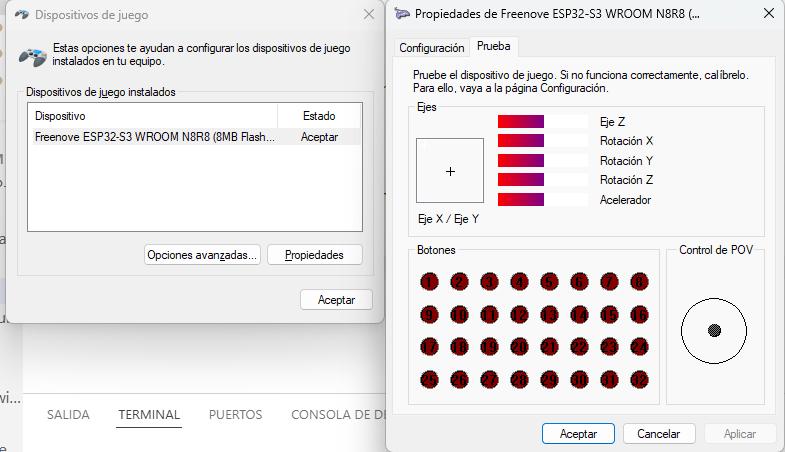The height and width of the screenshot is (452, 785).
Task: Click the Acelerador axis bar
Action: 543,200
